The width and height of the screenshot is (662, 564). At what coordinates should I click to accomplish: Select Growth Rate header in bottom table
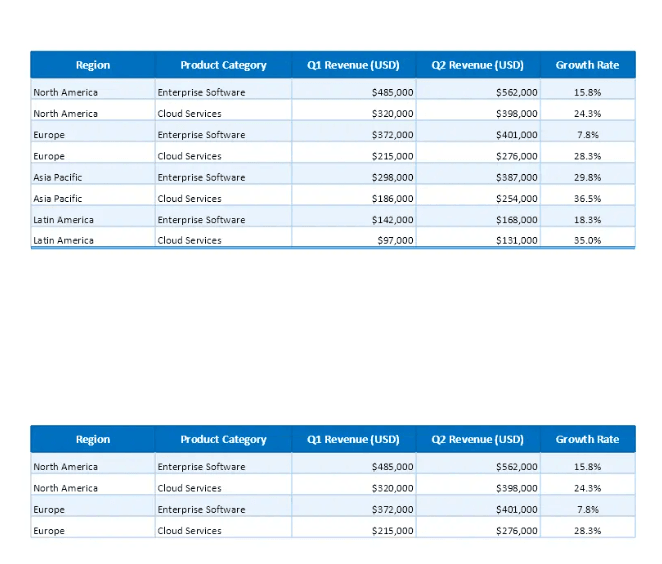tap(588, 439)
